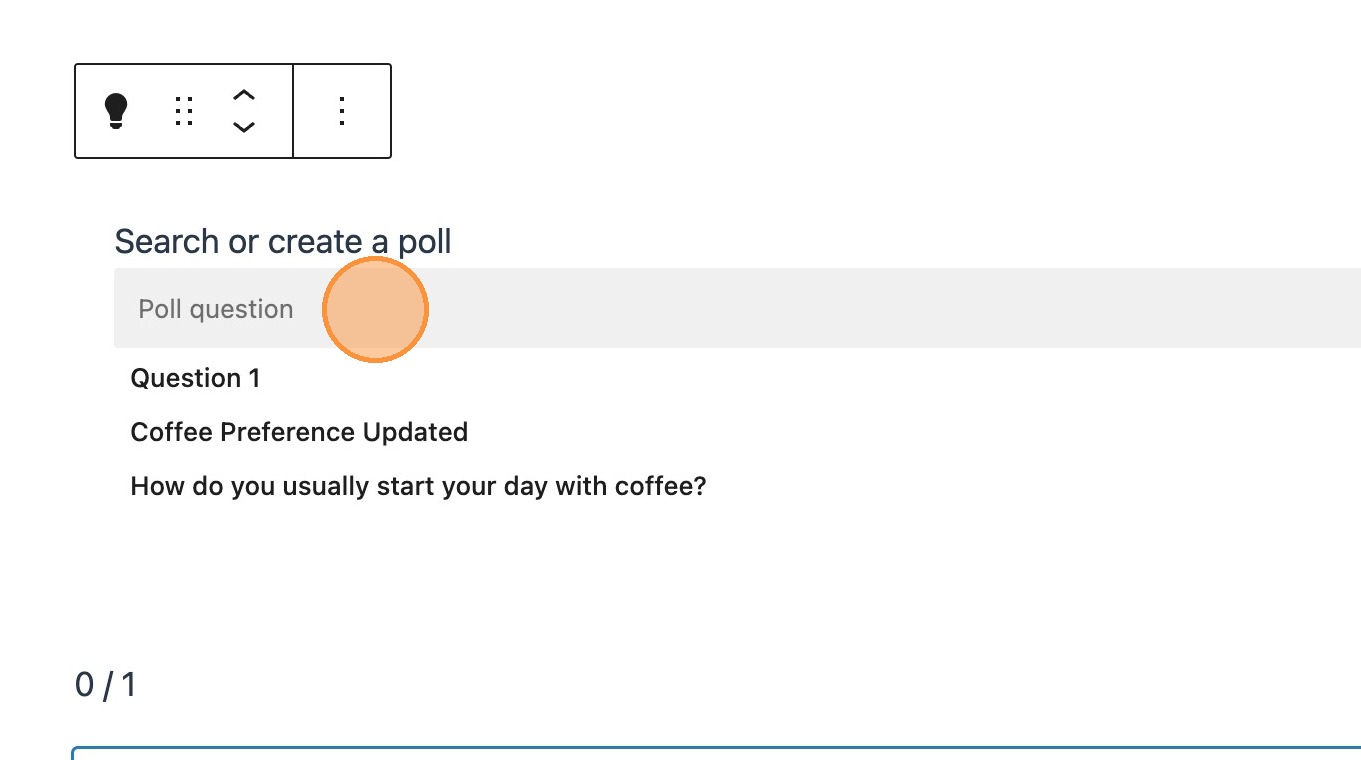Choose "Coffee Preference Updated" from the results
1361x760 pixels.
pyautogui.click(x=299, y=432)
